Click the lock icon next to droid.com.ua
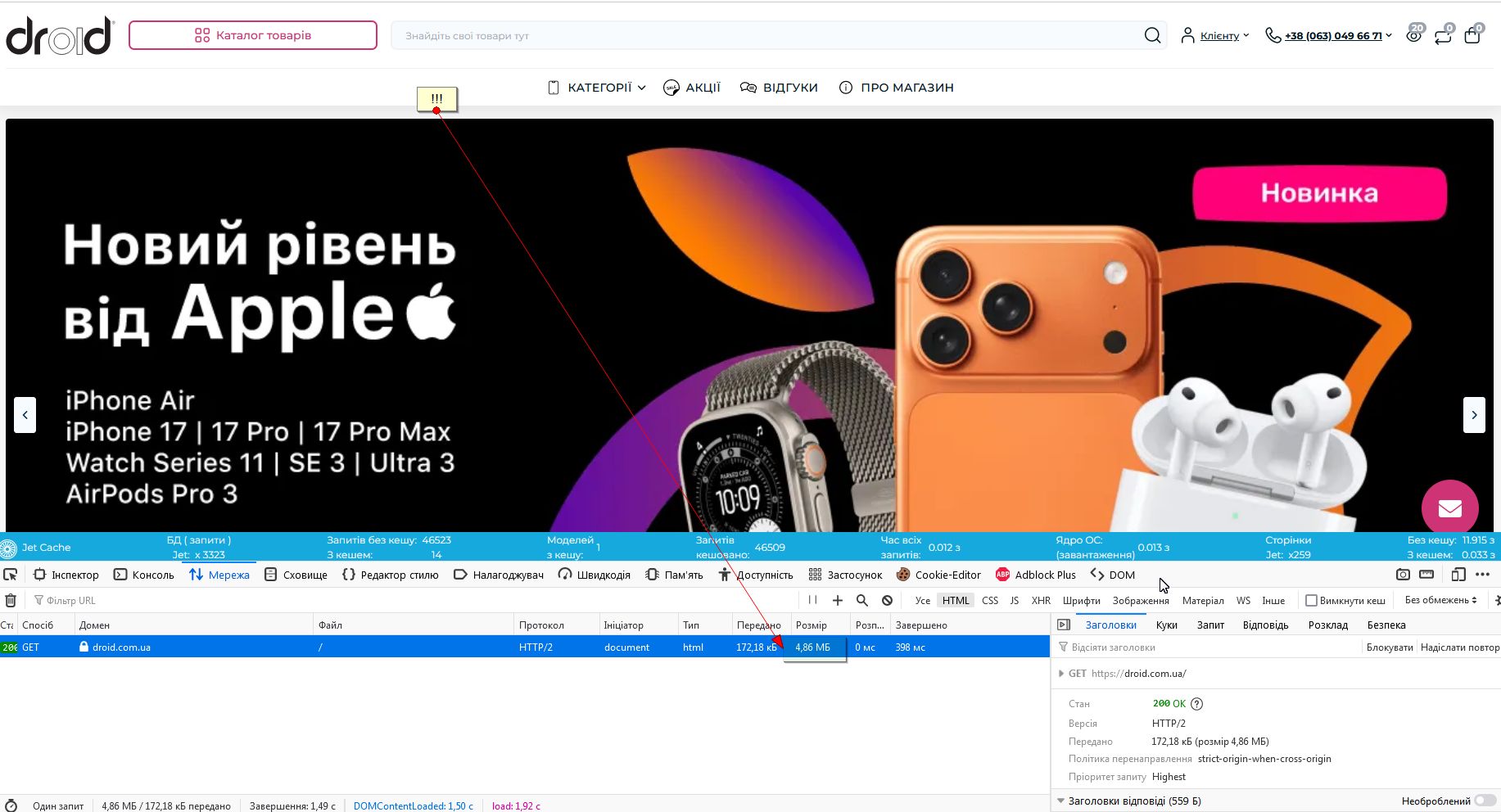The width and height of the screenshot is (1501, 812). [84, 647]
